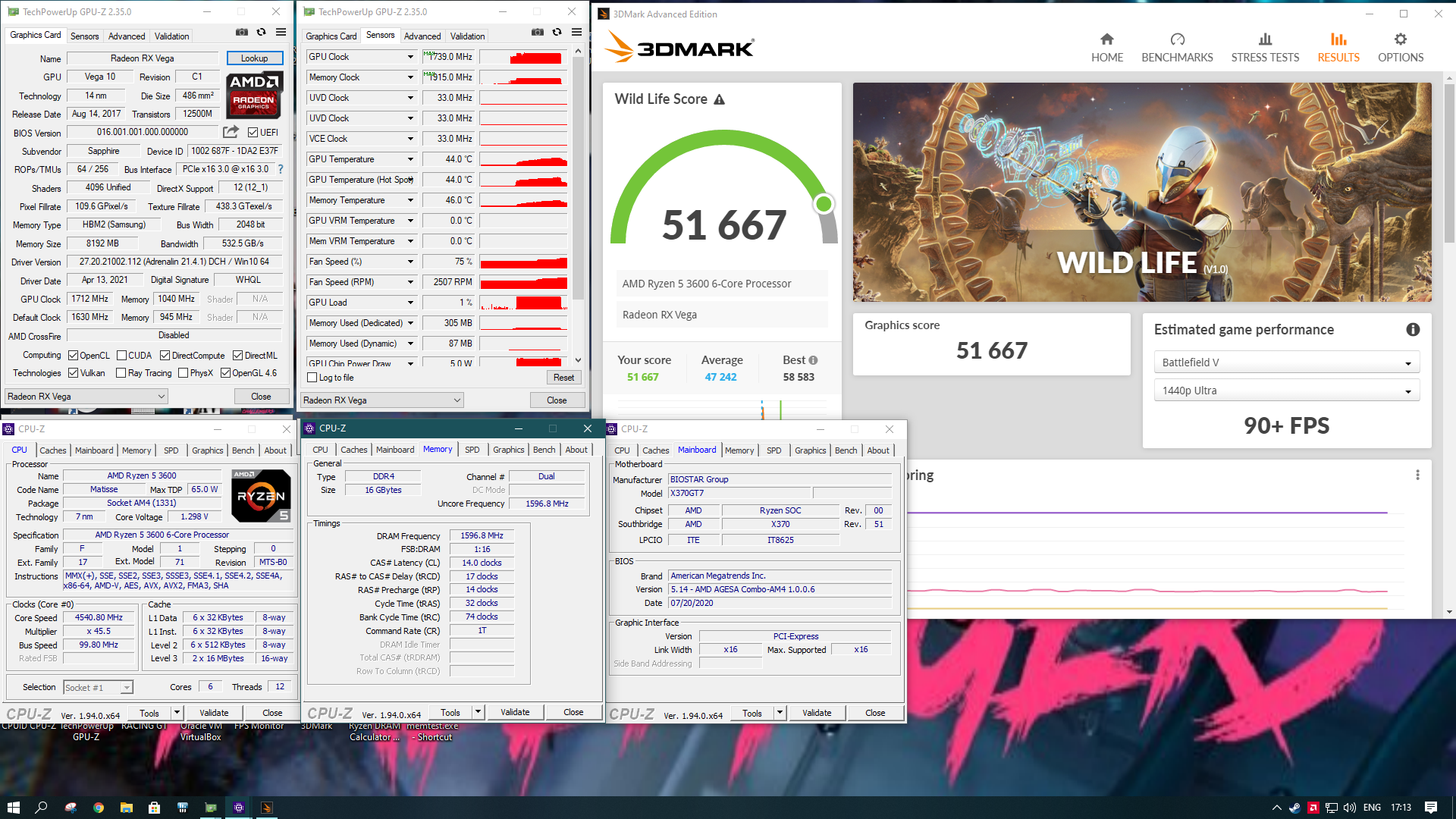Switch to Advanced tab in left GPU-Z window

point(126,36)
